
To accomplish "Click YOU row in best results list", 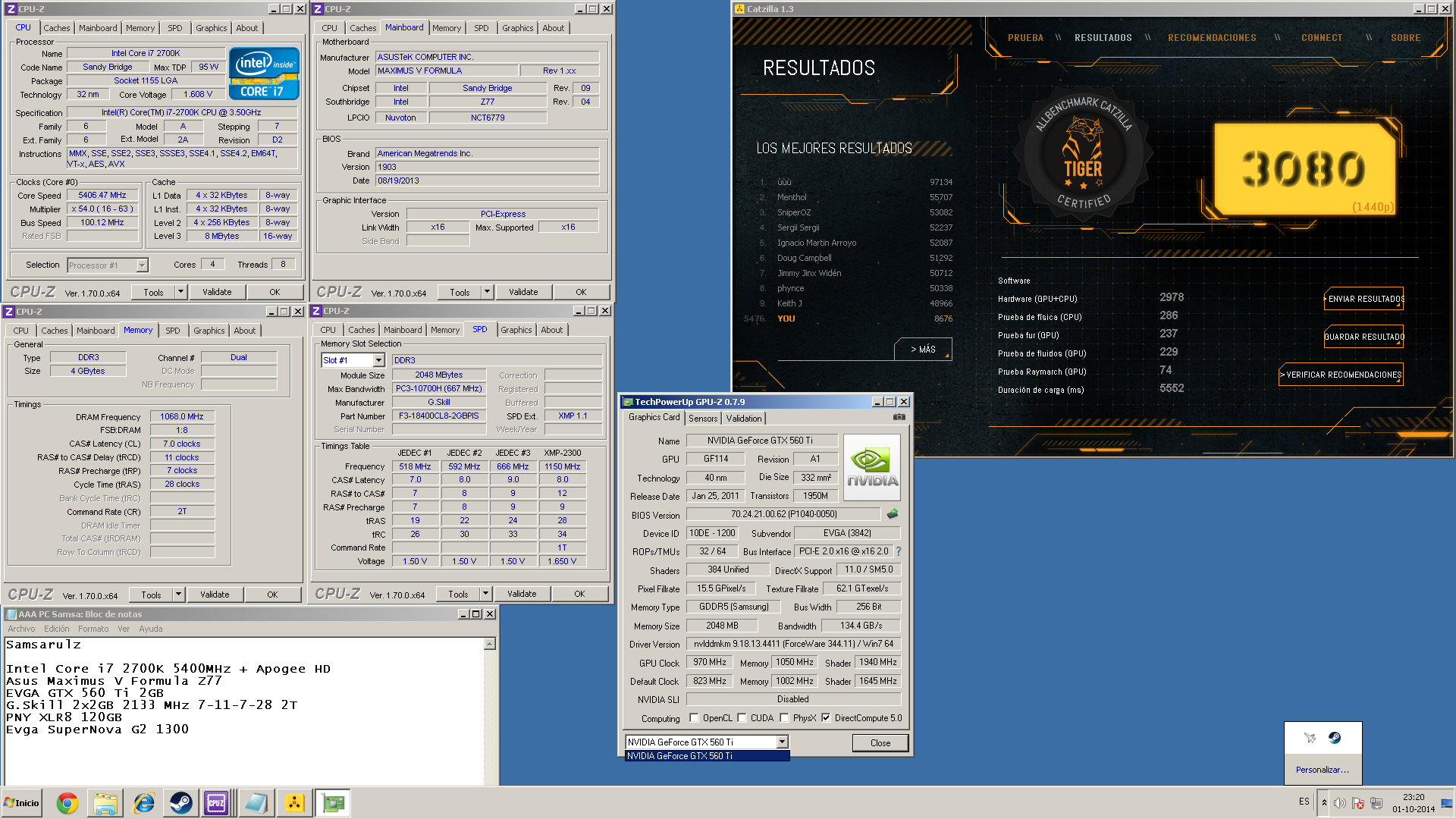I will [x=848, y=318].
